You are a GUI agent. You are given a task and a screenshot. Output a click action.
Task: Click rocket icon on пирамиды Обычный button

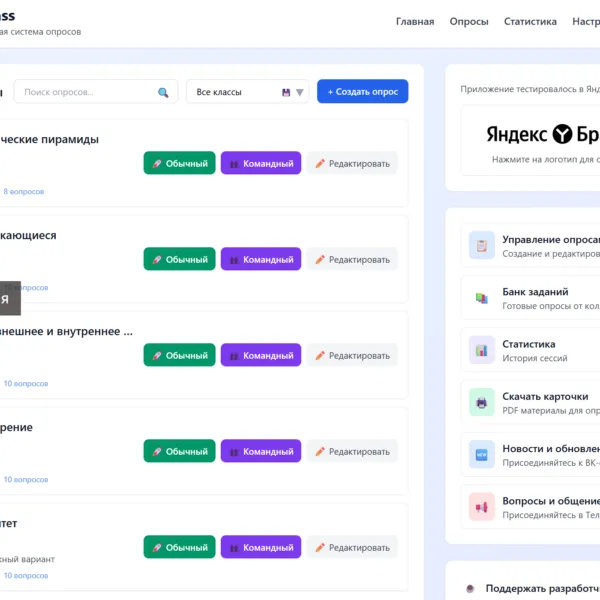coord(157,164)
